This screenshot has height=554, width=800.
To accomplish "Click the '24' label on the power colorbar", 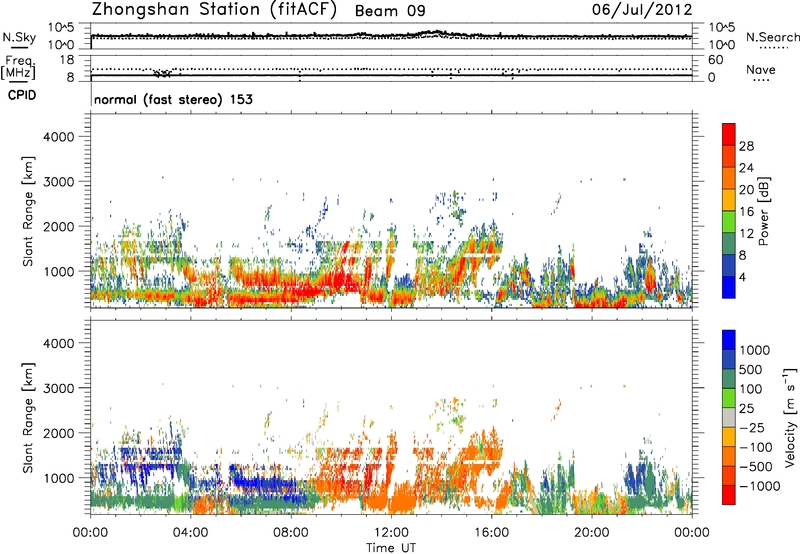I will tap(746, 168).
